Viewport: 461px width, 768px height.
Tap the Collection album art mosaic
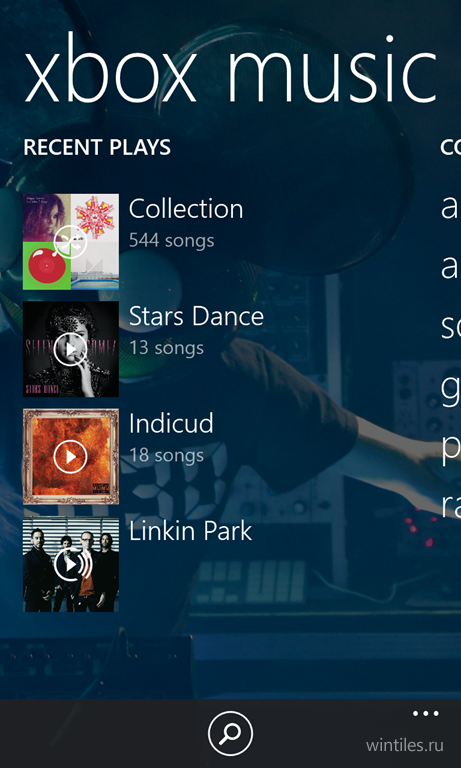point(71,241)
